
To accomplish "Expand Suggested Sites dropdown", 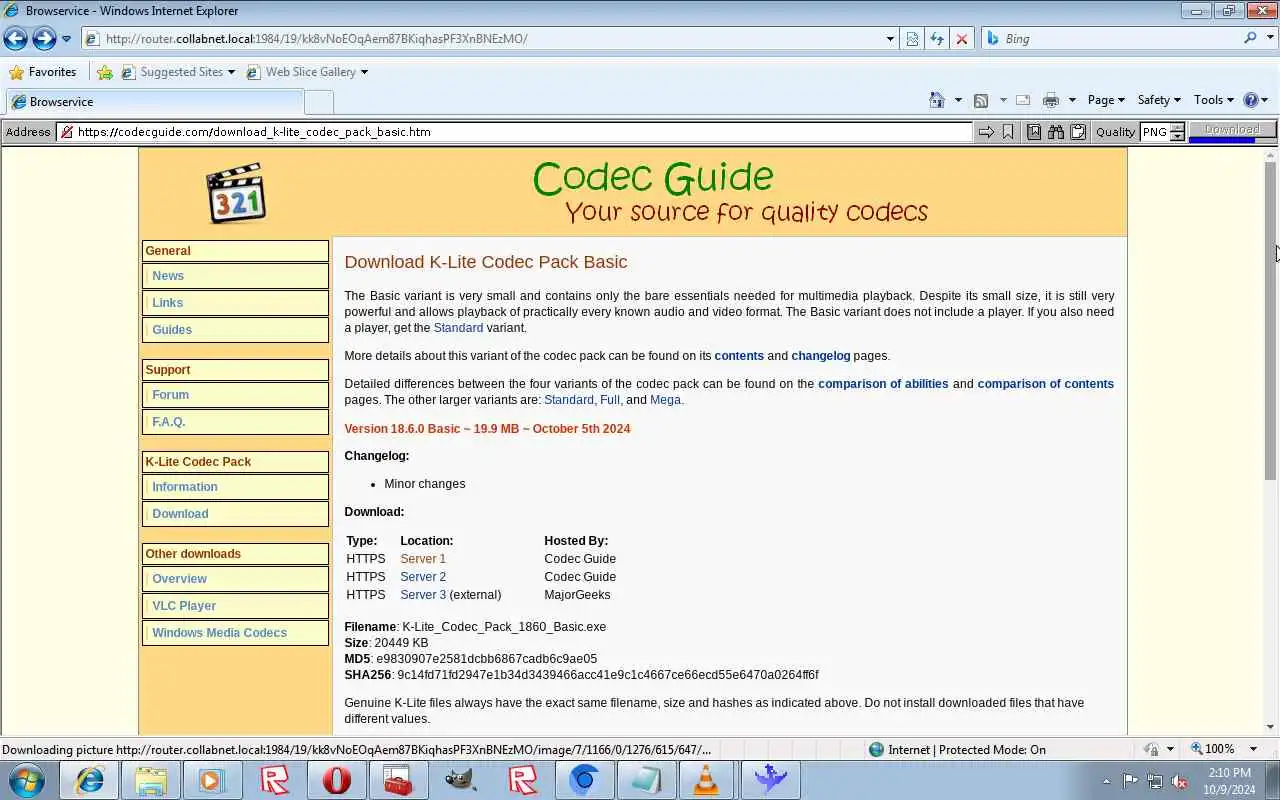I will pyautogui.click(x=231, y=72).
